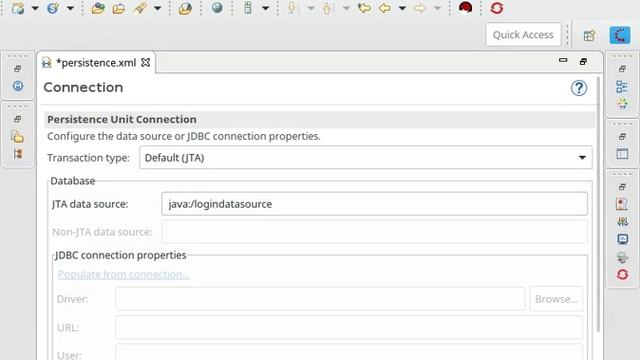Click the Open Type folder toolbar icon

point(98,8)
